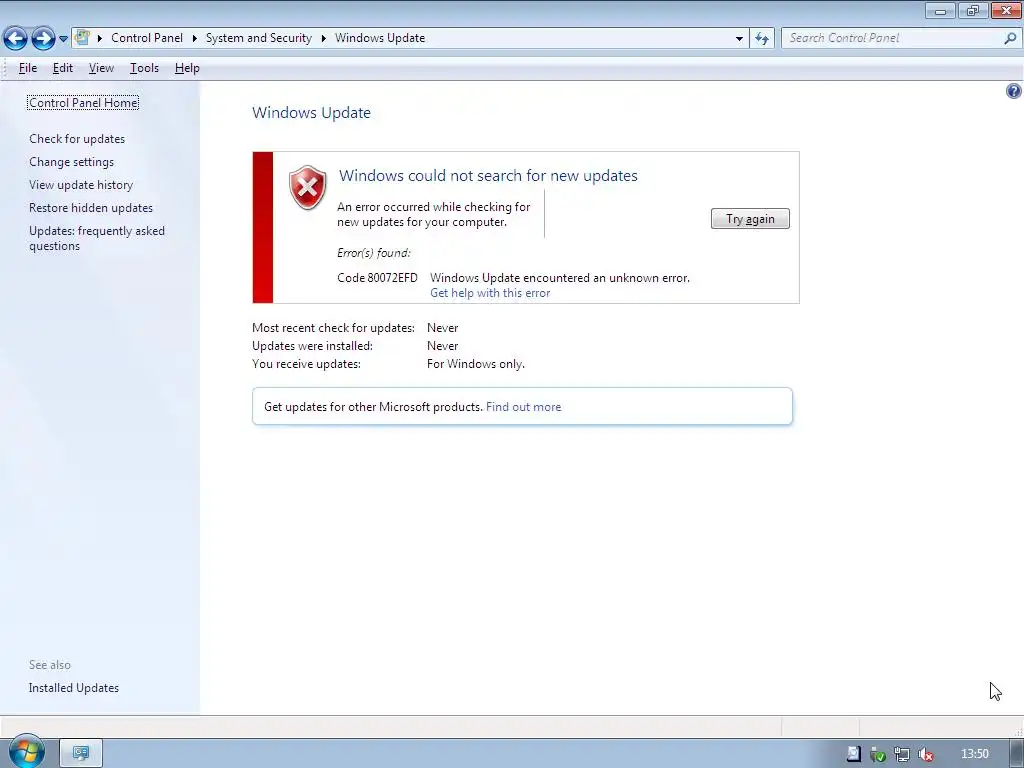This screenshot has height=768, width=1024.
Task: Click 'Windows could not search for new updates'
Action: pos(488,176)
